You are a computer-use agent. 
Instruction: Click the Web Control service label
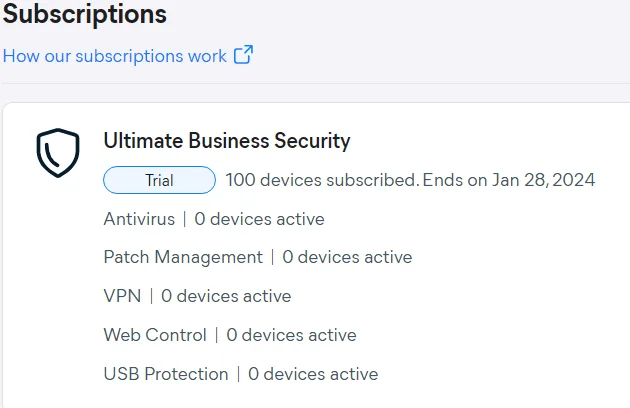[x=155, y=335]
